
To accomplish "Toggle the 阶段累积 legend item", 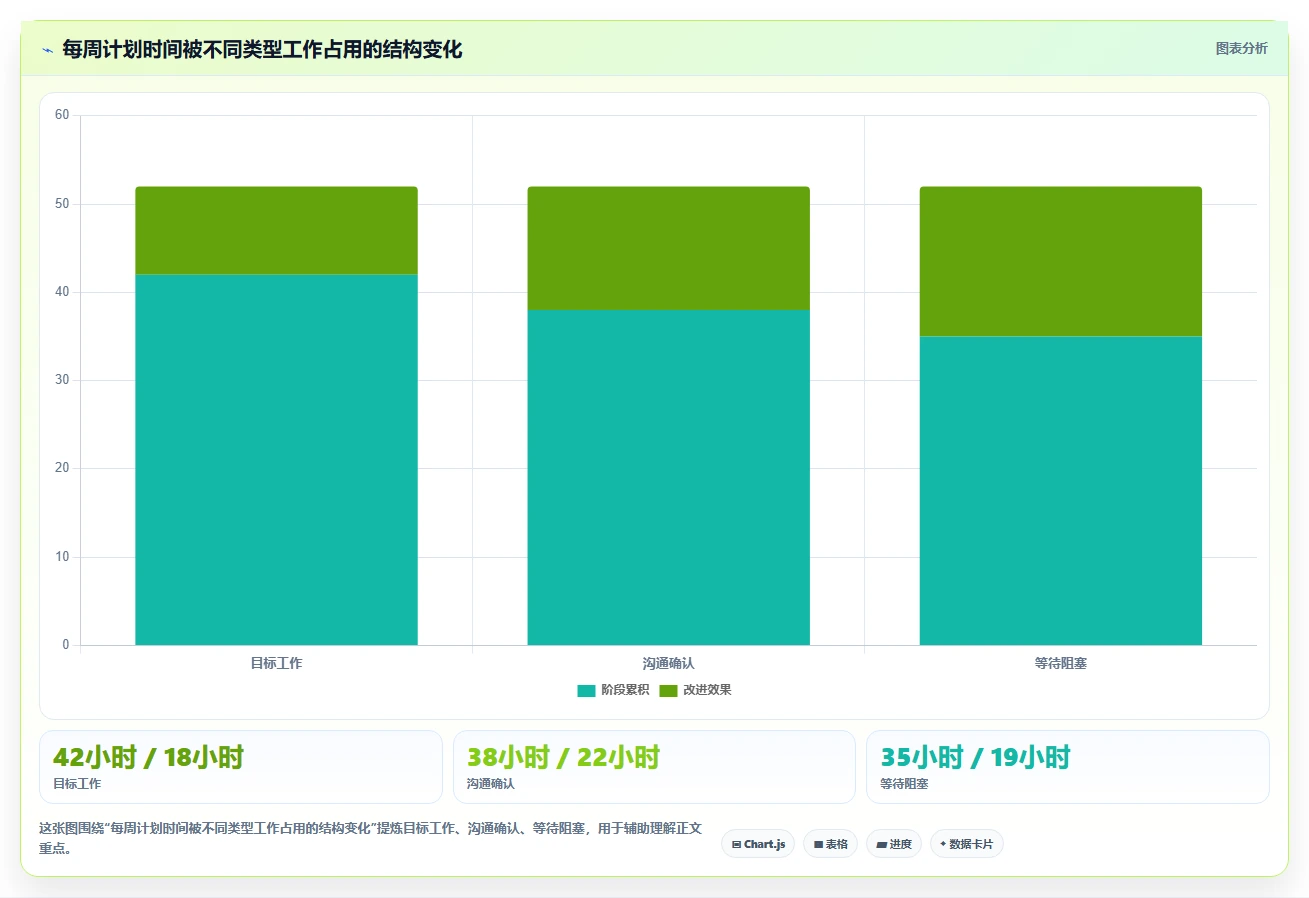I will pyautogui.click(x=613, y=690).
